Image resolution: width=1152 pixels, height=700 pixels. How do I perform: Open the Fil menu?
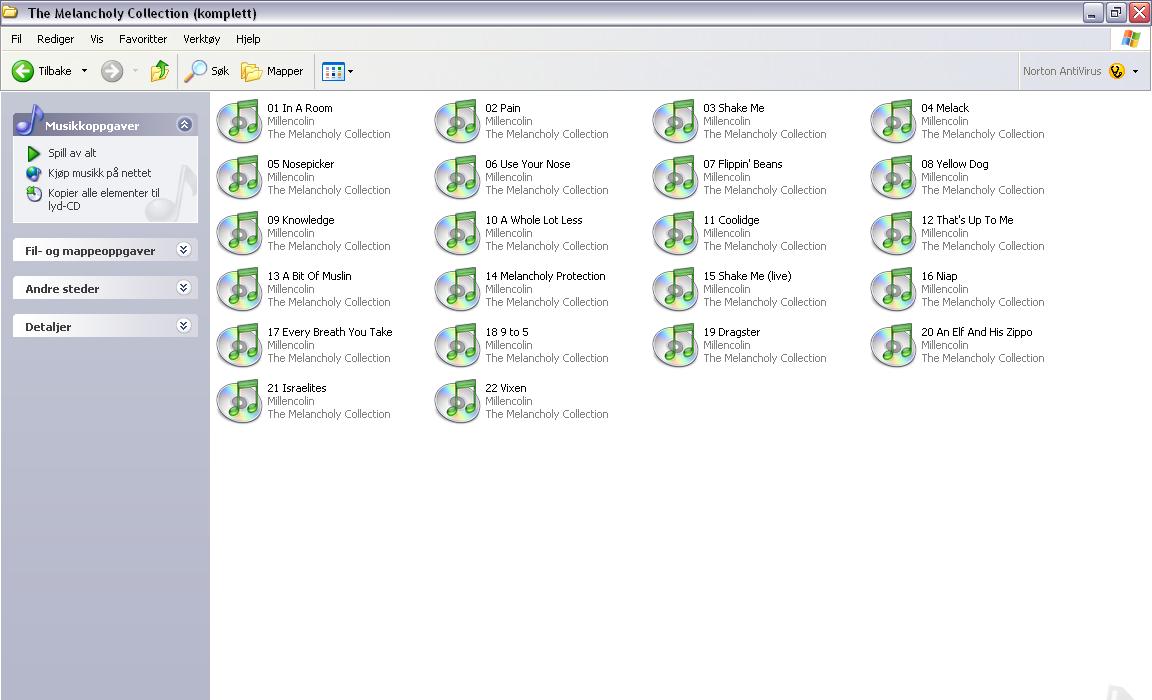[16, 39]
